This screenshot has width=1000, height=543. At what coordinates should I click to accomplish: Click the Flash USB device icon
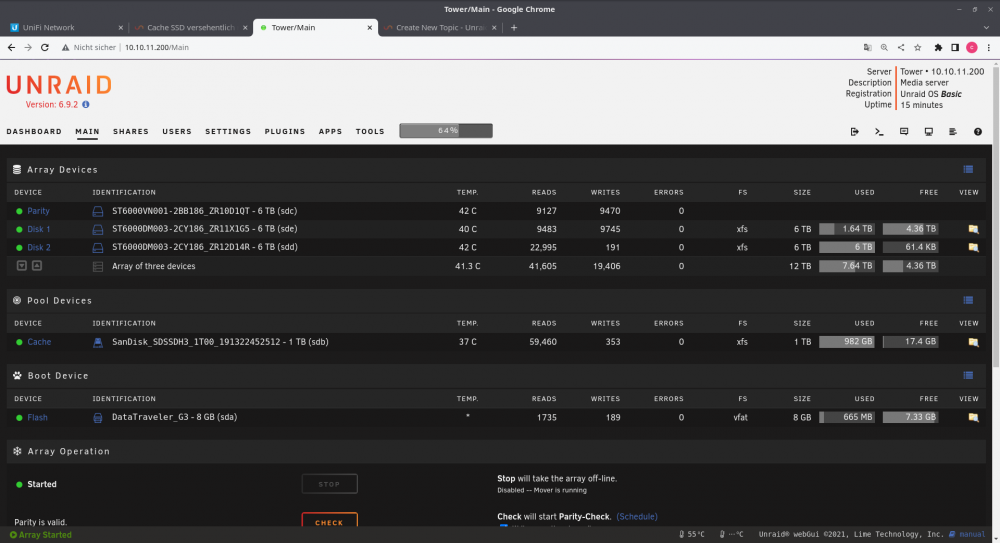(x=98, y=417)
